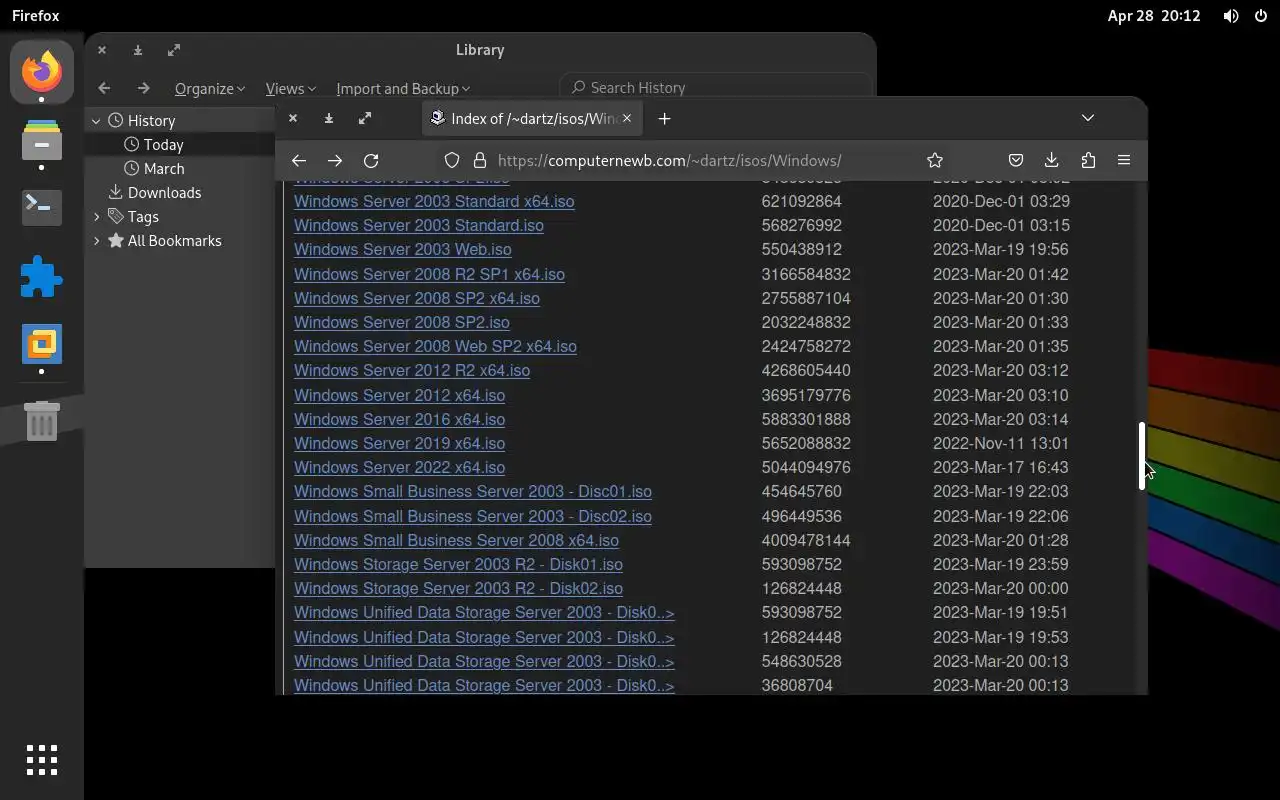Download Windows Server 2003 Web.iso

coord(403,249)
